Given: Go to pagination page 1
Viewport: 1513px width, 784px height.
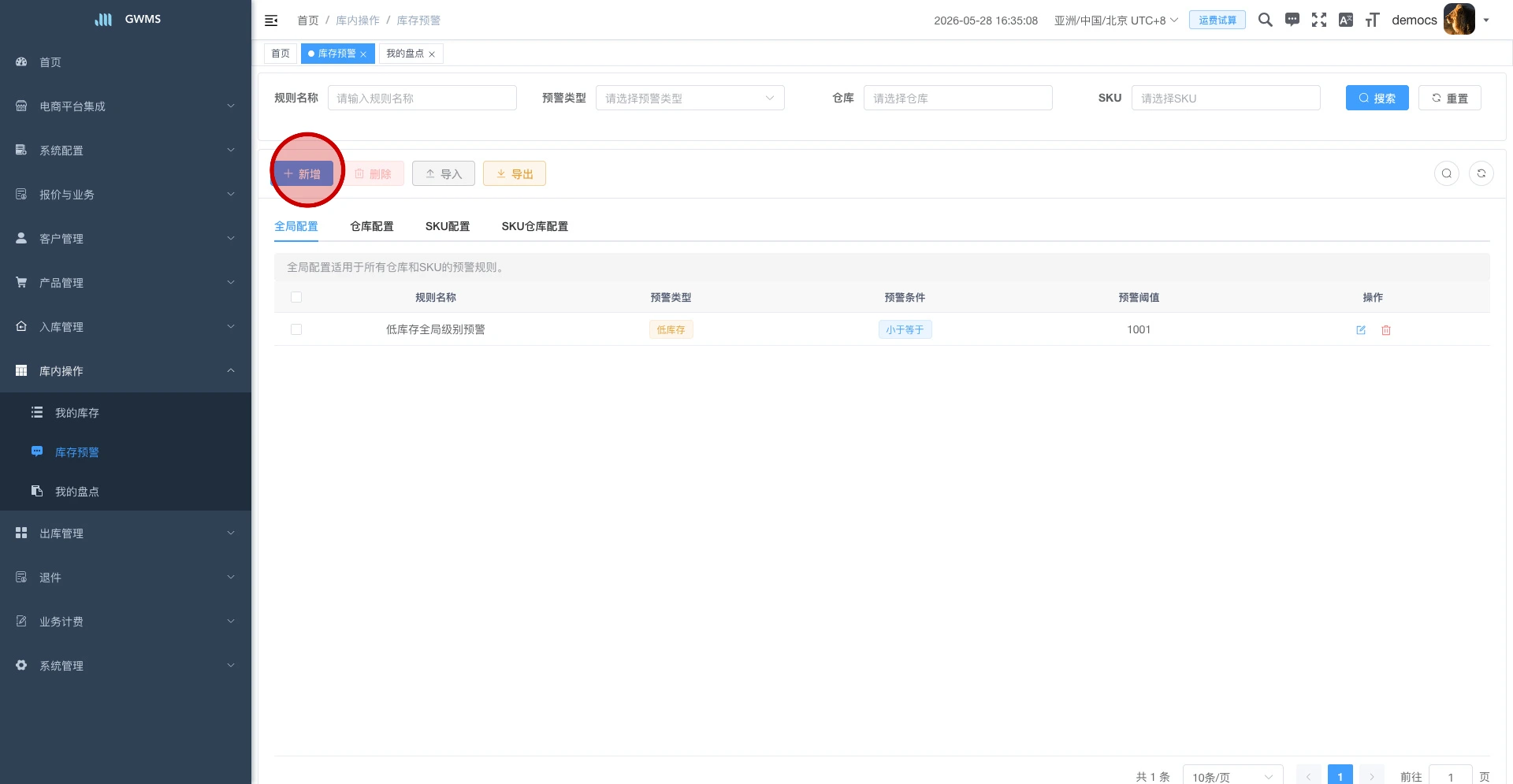Looking at the screenshot, I should click(1340, 776).
